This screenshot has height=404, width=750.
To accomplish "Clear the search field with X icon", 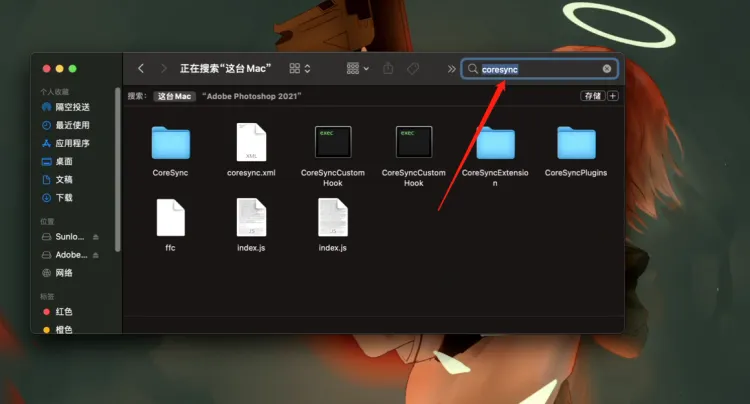I will (x=606, y=69).
